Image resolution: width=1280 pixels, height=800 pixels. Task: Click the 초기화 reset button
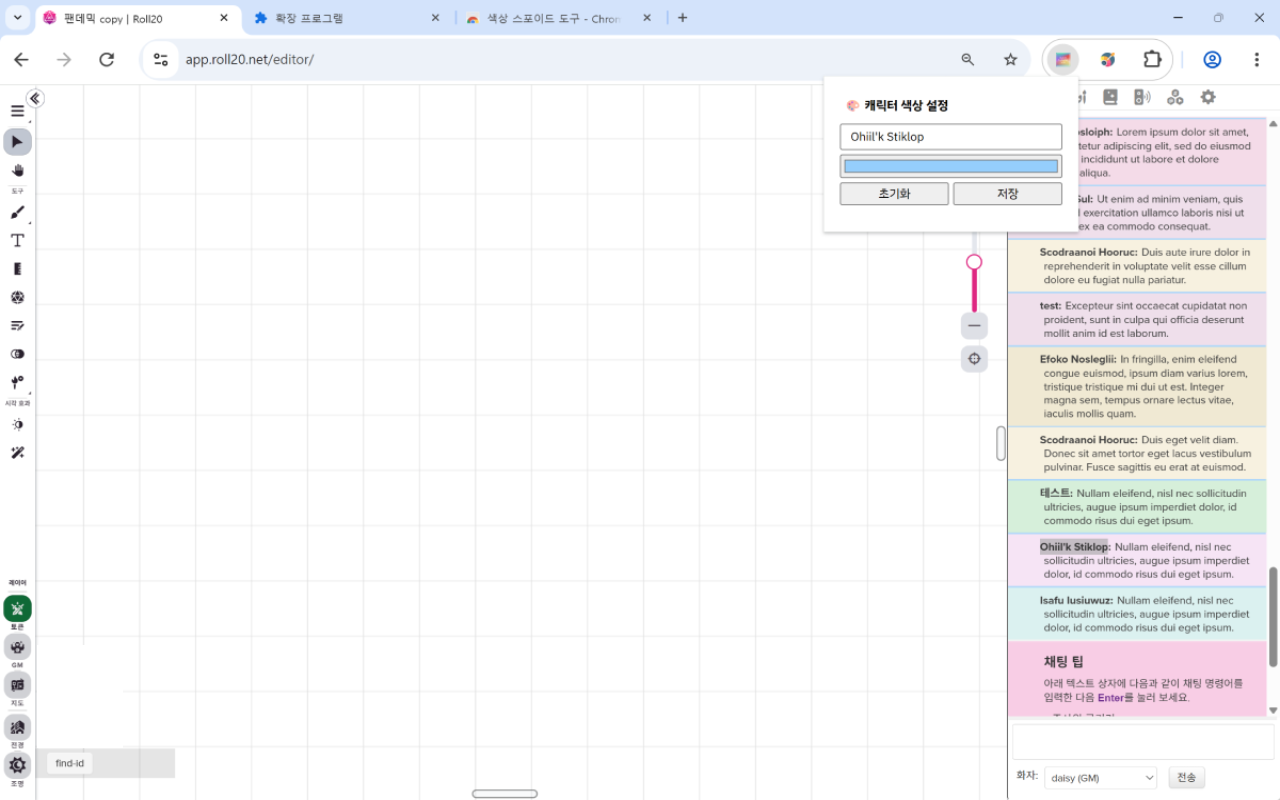click(x=894, y=194)
